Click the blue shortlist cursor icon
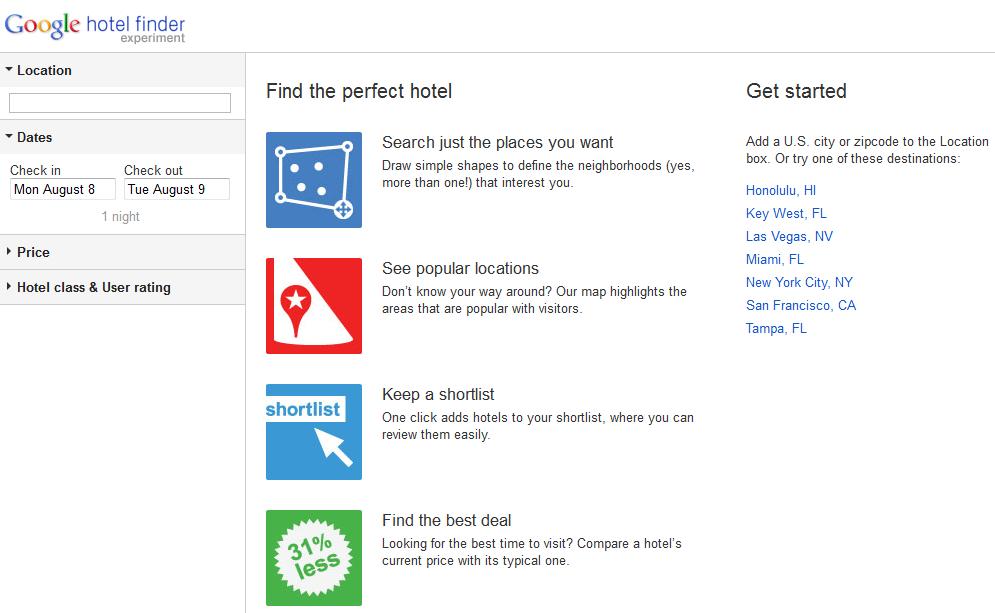Image resolution: width=995 pixels, height=613 pixels. (x=313, y=432)
